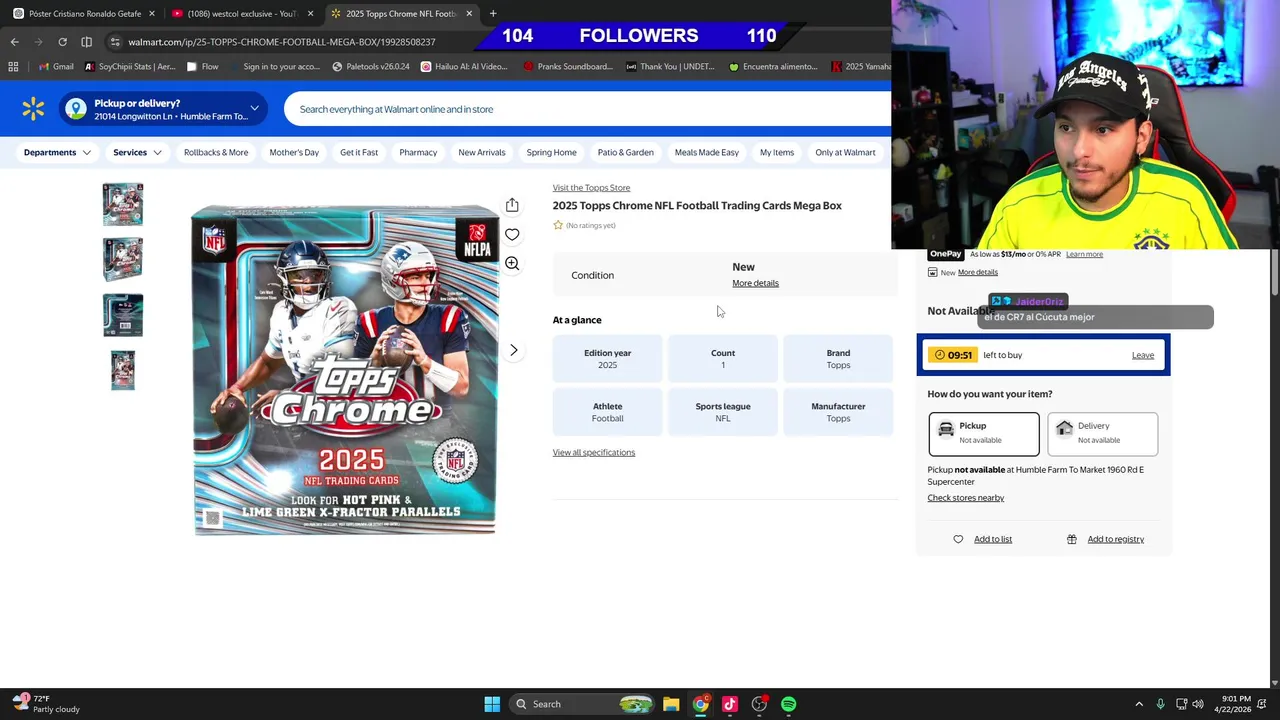Reload the Walmart page
The height and width of the screenshot is (720, 1280).
click(62, 42)
